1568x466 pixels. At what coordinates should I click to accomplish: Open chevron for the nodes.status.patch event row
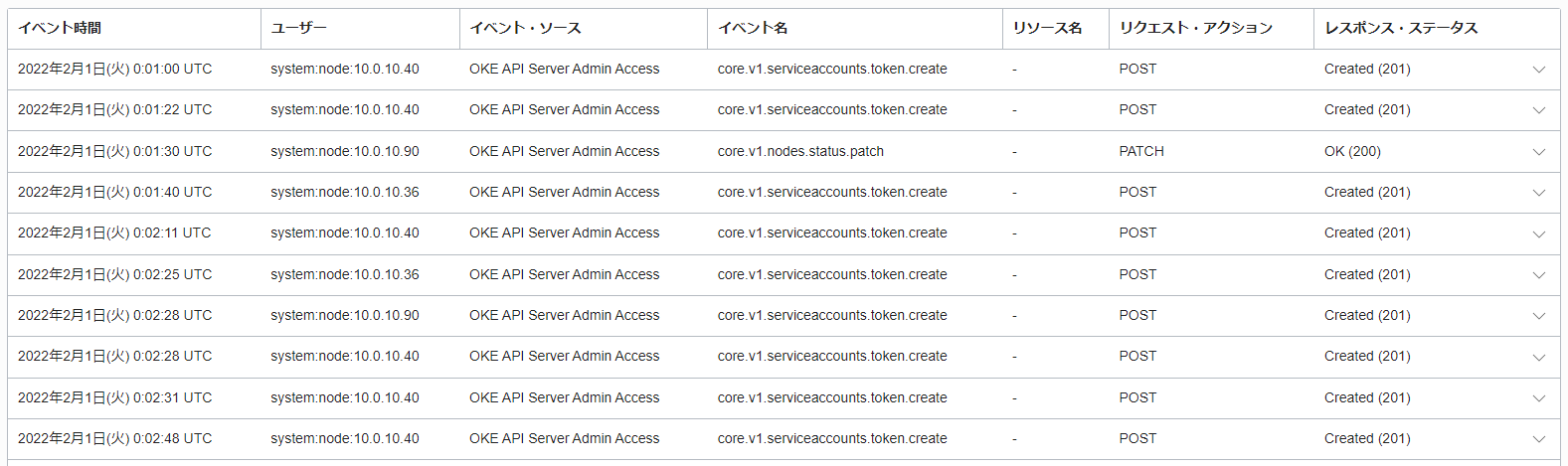click(x=1538, y=152)
